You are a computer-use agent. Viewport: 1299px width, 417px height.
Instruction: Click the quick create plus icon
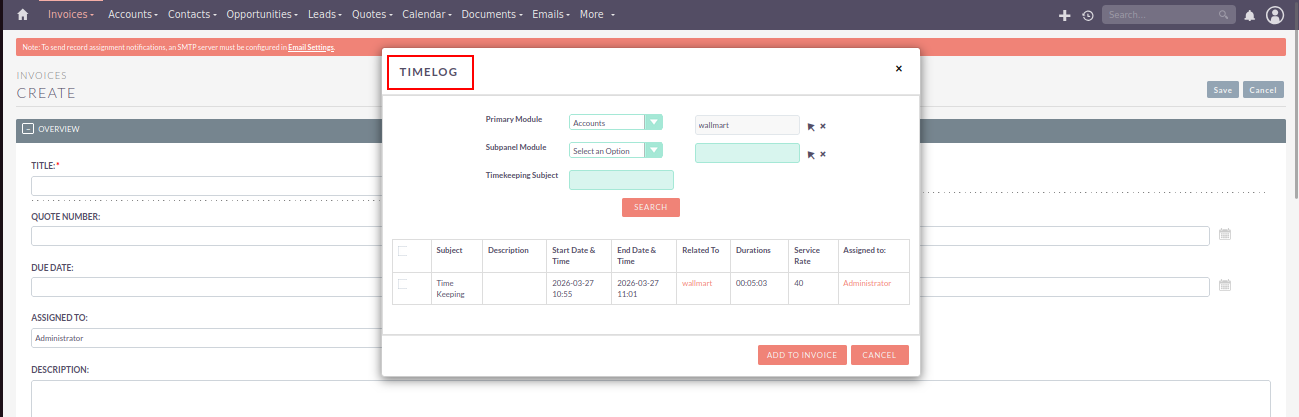tap(1064, 16)
